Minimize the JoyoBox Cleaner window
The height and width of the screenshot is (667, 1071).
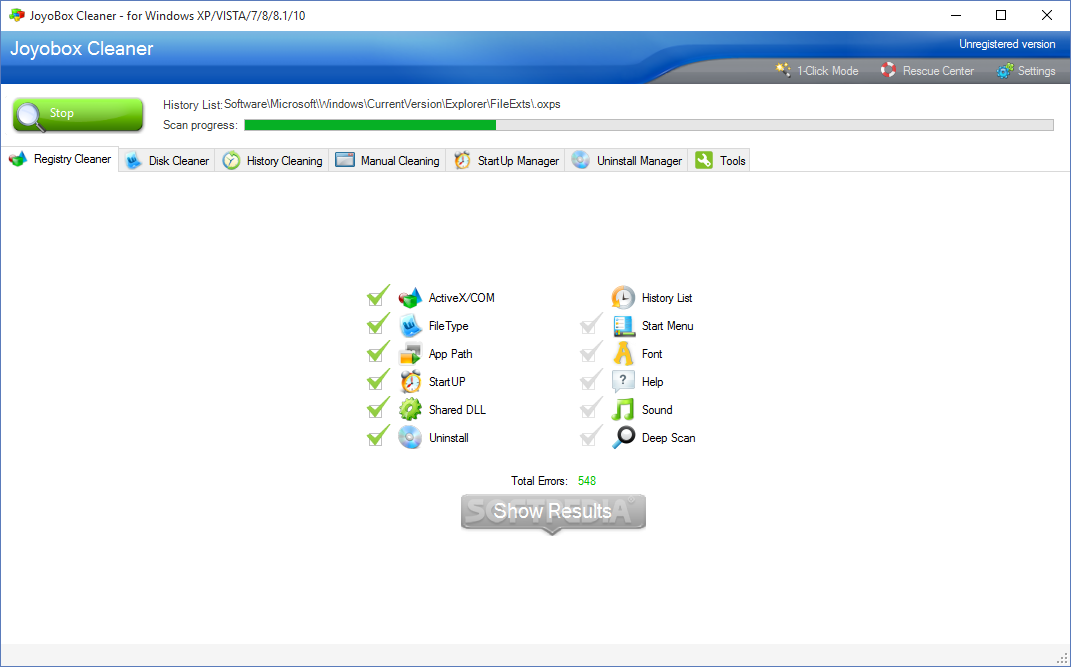tap(955, 15)
